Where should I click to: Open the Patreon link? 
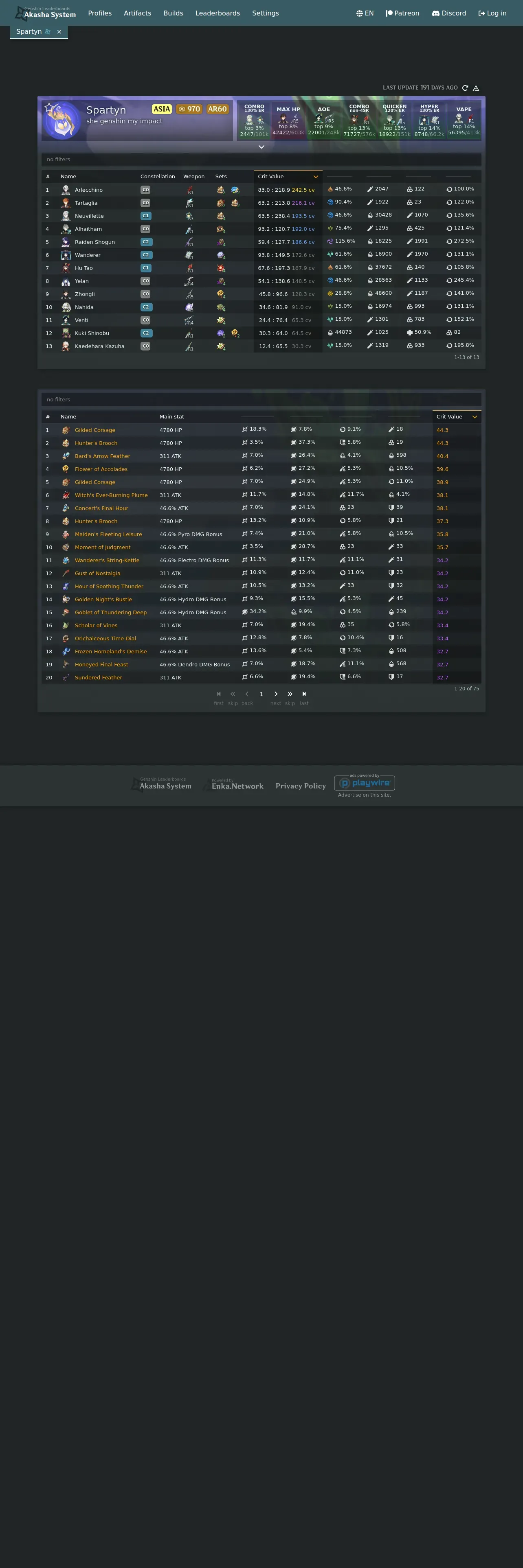click(402, 13)
